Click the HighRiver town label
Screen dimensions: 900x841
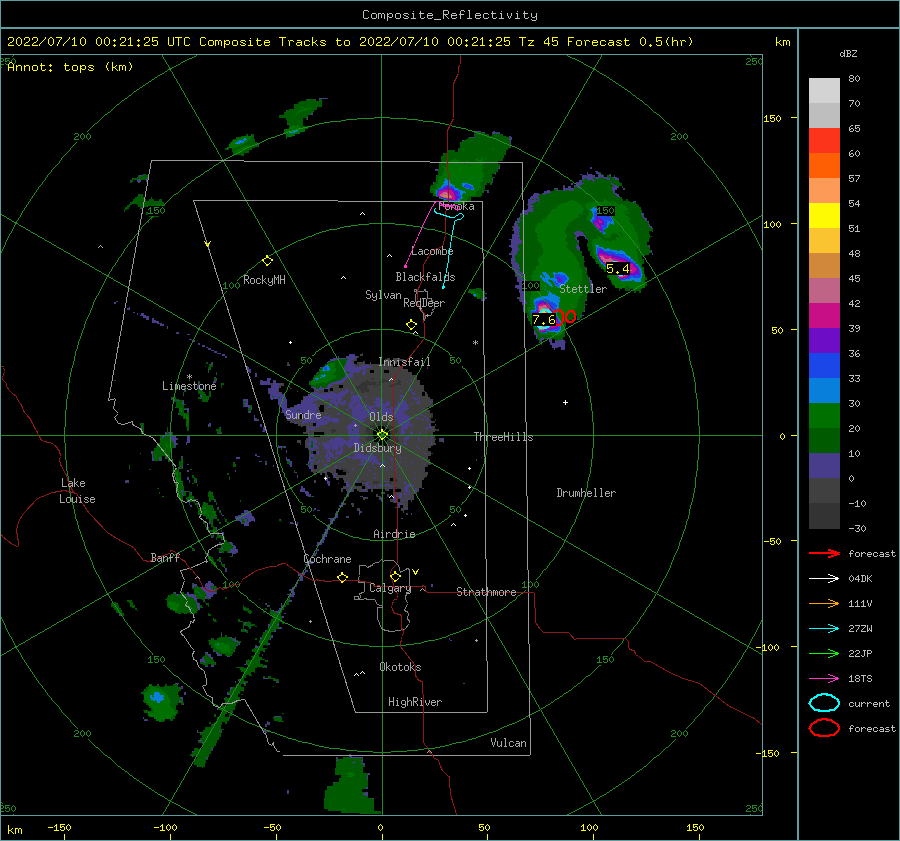(x=415, y=702)
